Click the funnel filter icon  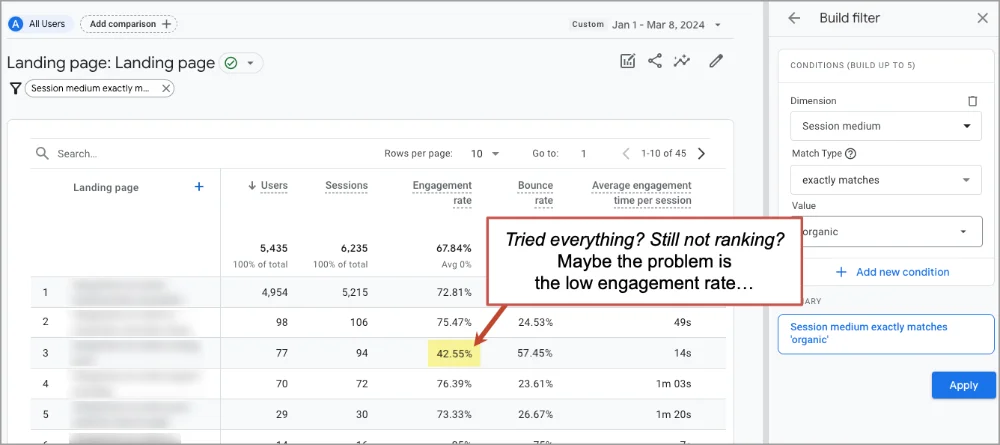[16, 89]
